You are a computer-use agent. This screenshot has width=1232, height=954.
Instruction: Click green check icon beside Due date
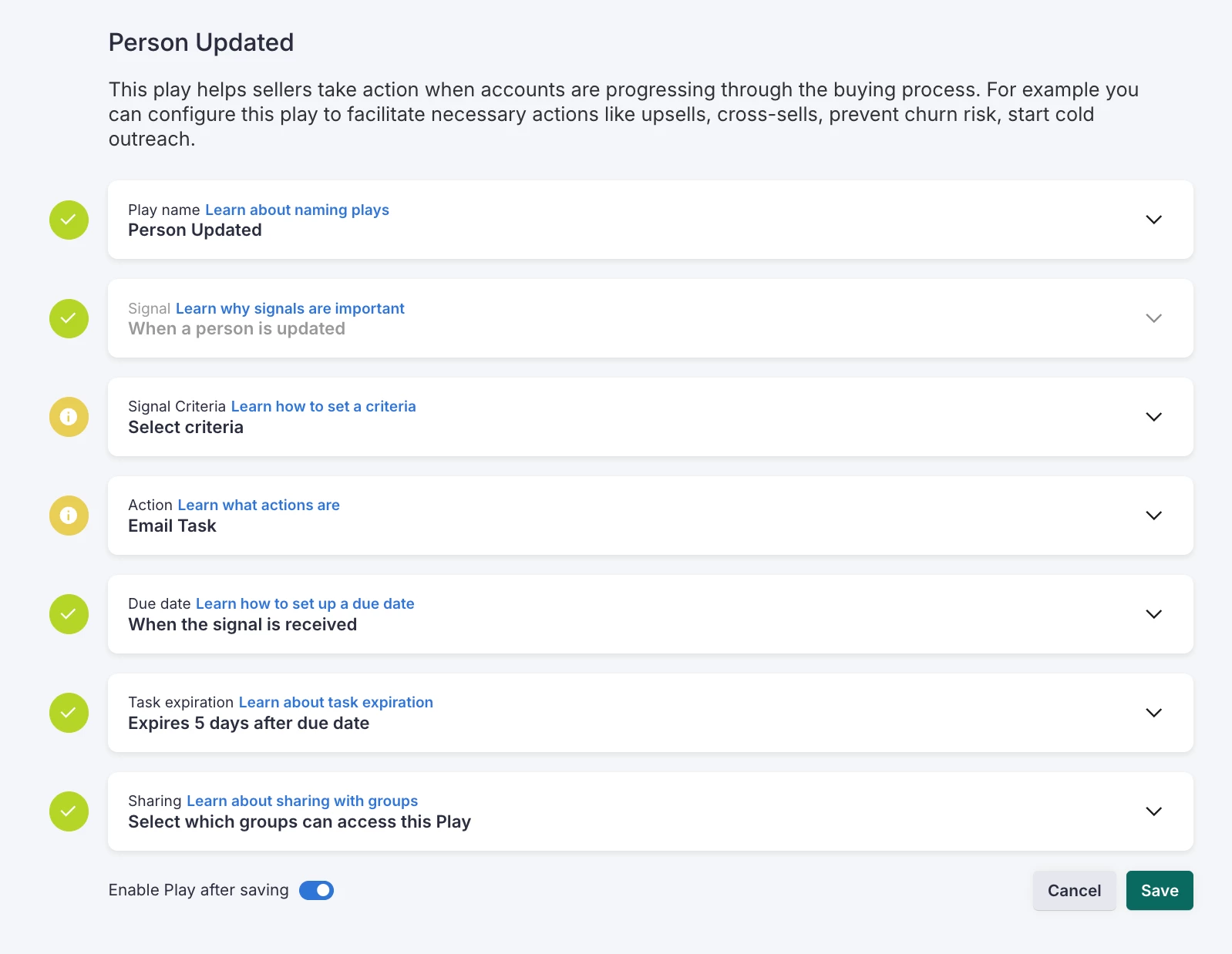69,614
